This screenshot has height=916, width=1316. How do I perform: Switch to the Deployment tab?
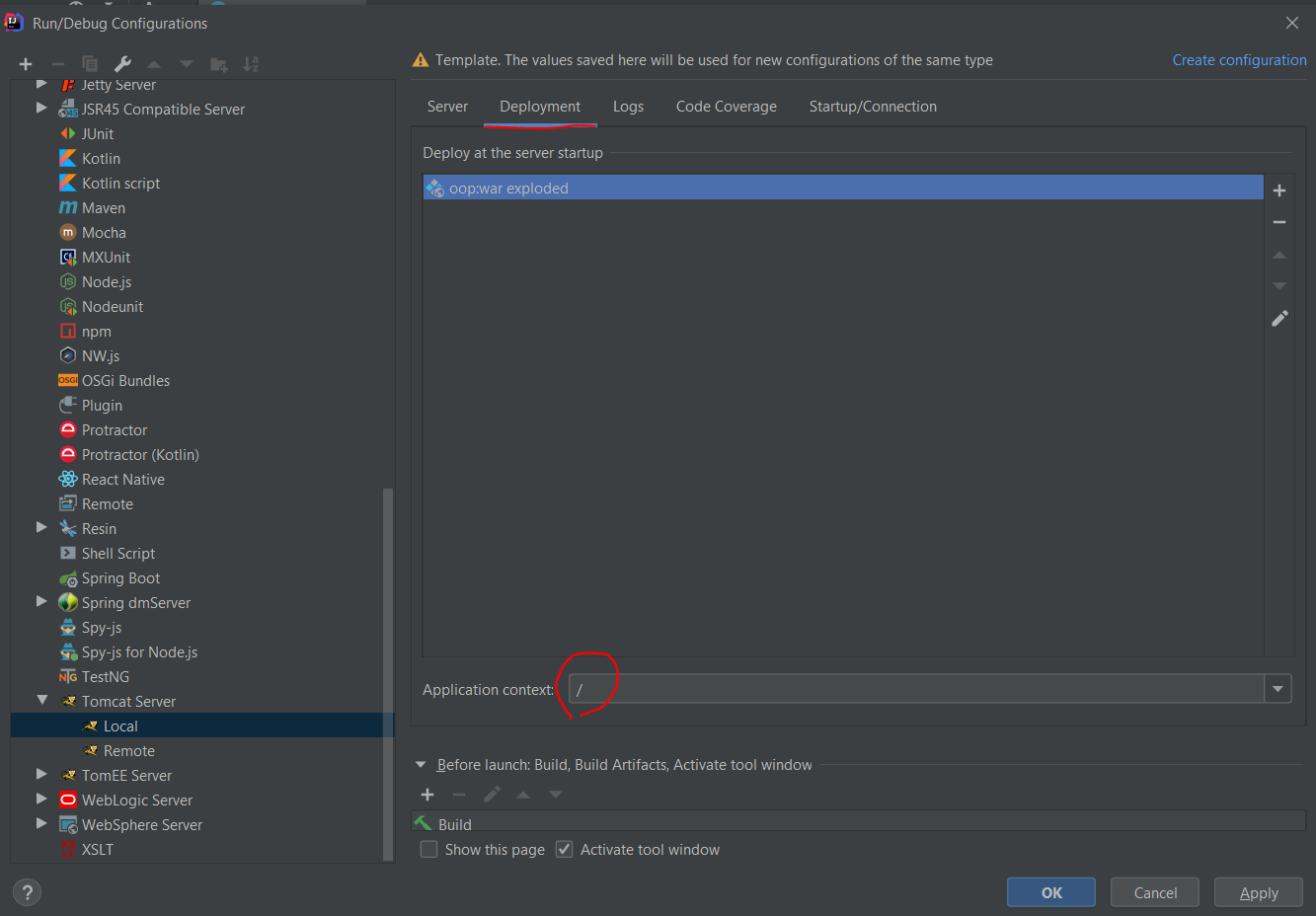[540, 107]
